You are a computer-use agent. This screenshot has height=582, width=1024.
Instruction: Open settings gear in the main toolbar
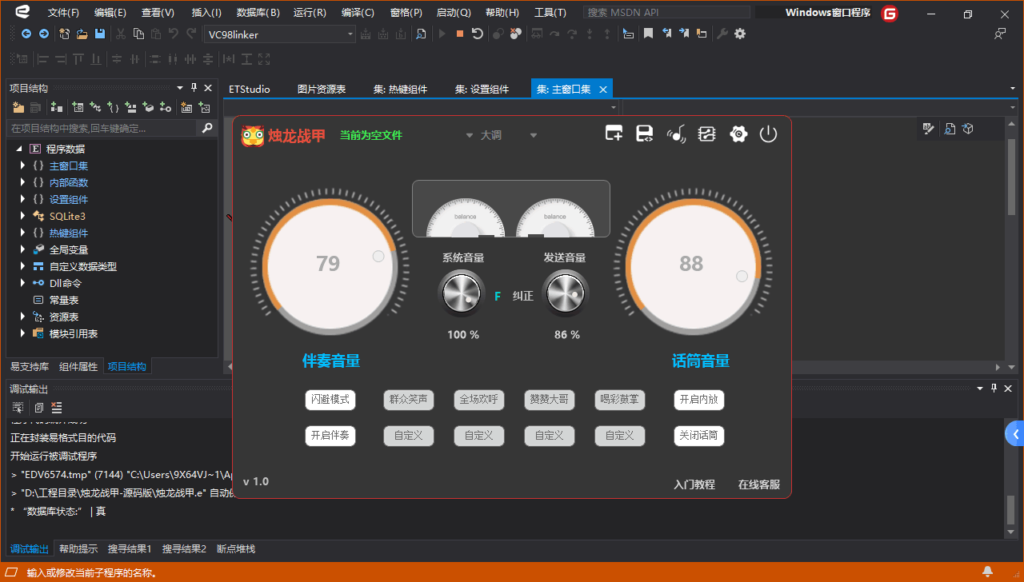[740, 34]
